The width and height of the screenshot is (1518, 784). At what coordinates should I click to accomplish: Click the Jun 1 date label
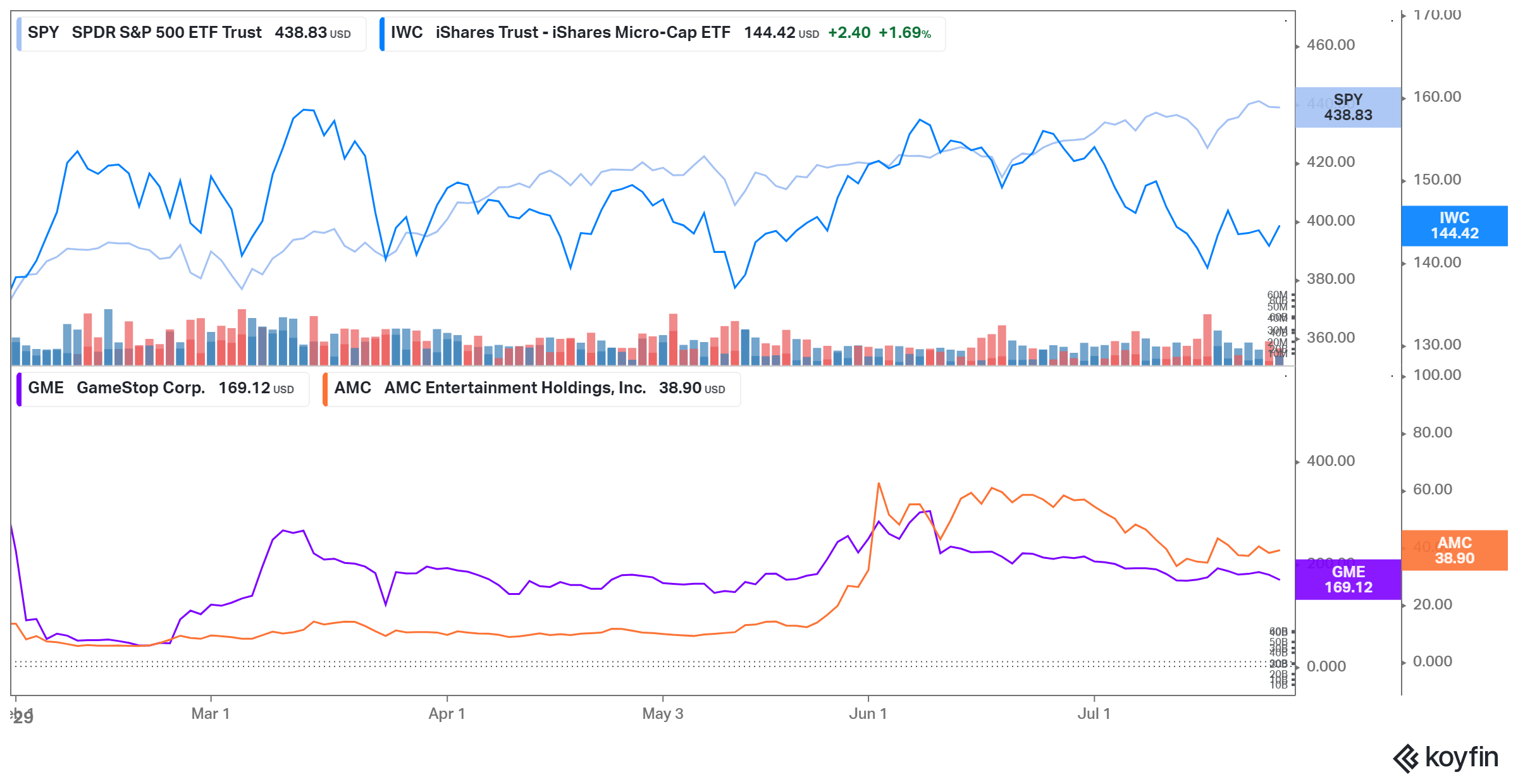point(868,714)
